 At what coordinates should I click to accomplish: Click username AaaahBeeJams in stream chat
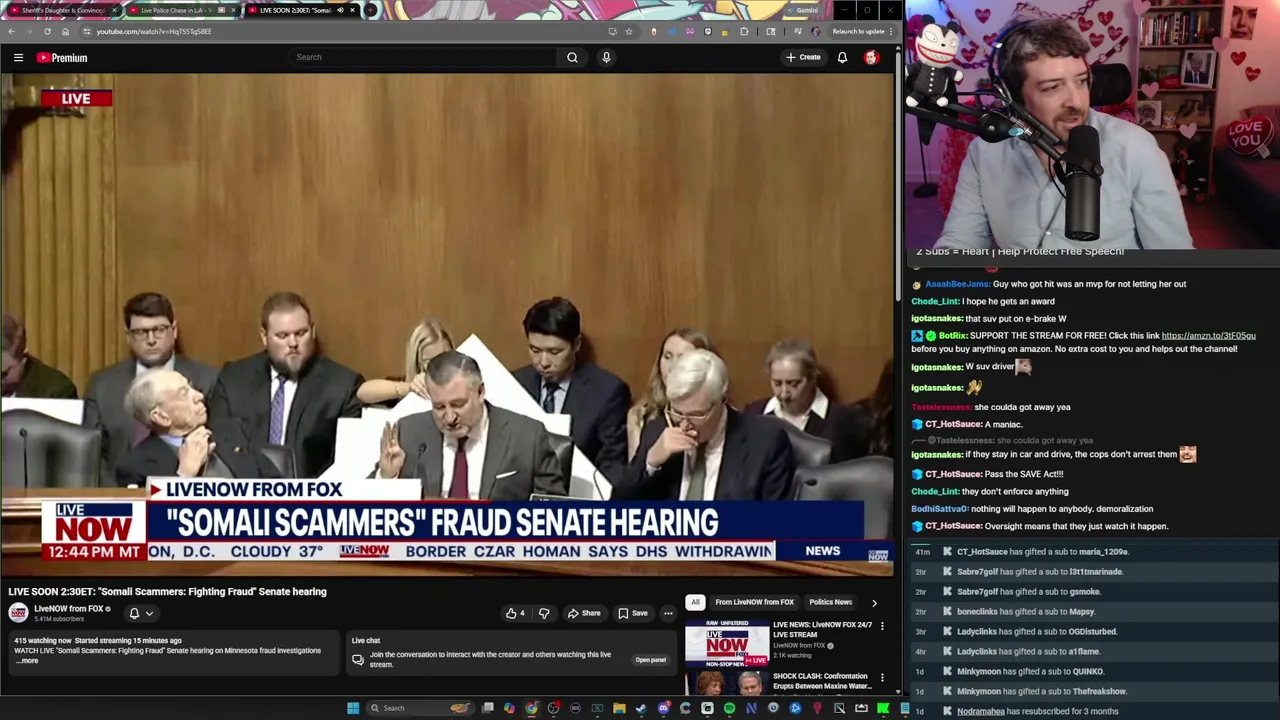[x=957, y=284]
